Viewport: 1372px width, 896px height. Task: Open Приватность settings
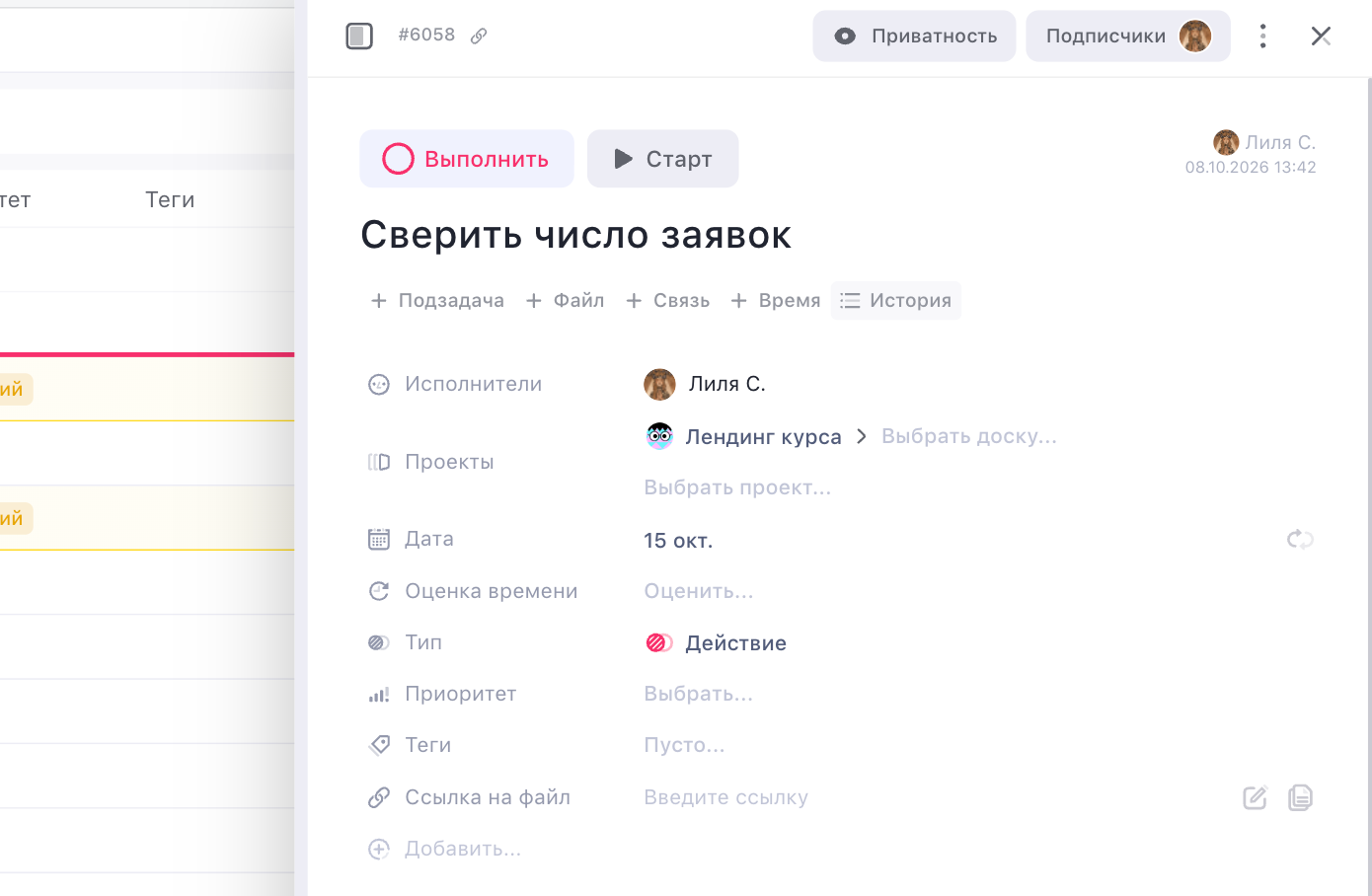pyautogui.click(x=914, y=37)
